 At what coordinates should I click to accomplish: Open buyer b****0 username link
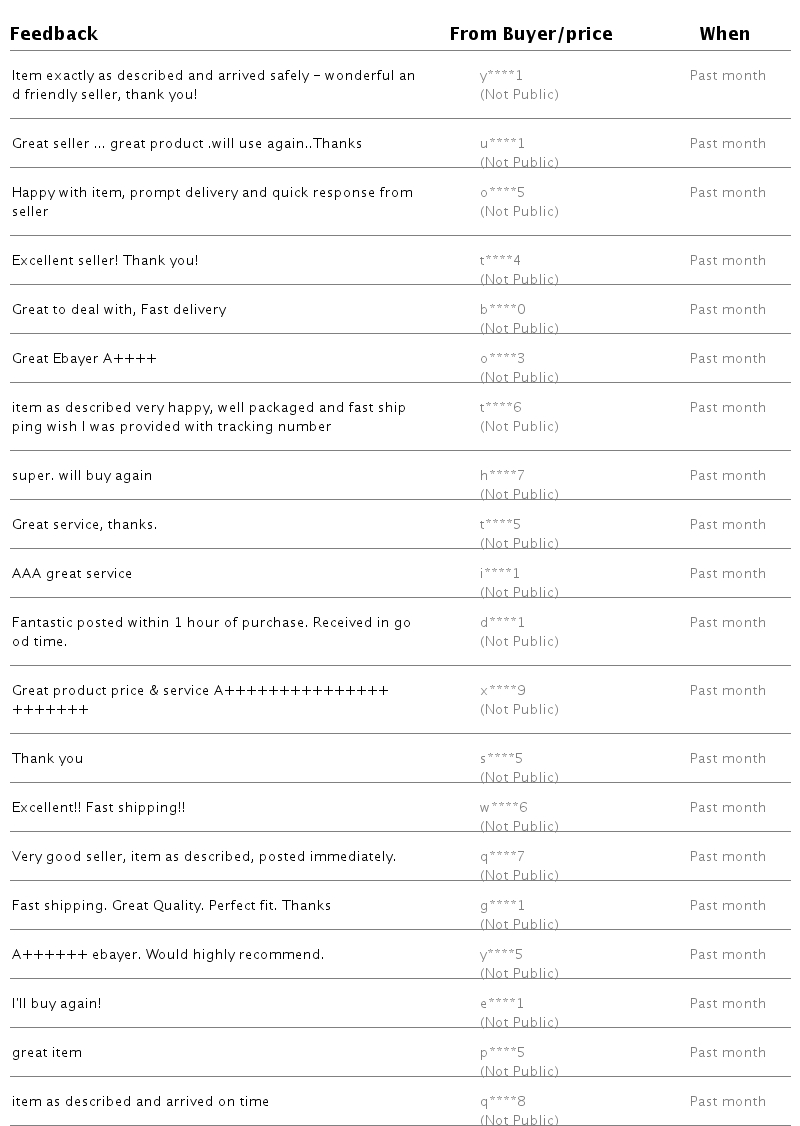coord(502,310)
